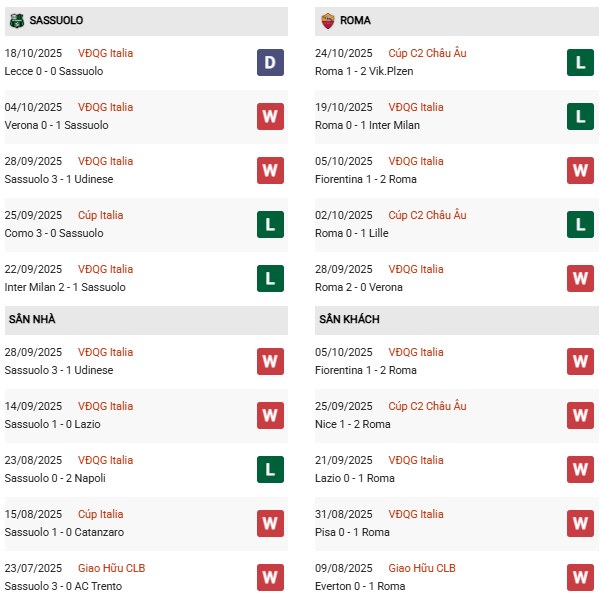Viewport: 600px width, 602px height.
Task: Click the L badge for Como 3-0 Sassuolo
Action: [x=270, y=225]
